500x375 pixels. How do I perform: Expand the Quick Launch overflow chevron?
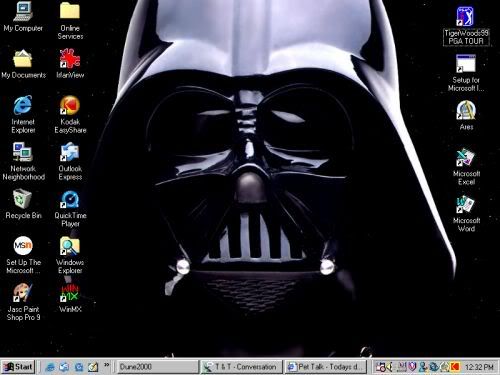coord(107,365)
